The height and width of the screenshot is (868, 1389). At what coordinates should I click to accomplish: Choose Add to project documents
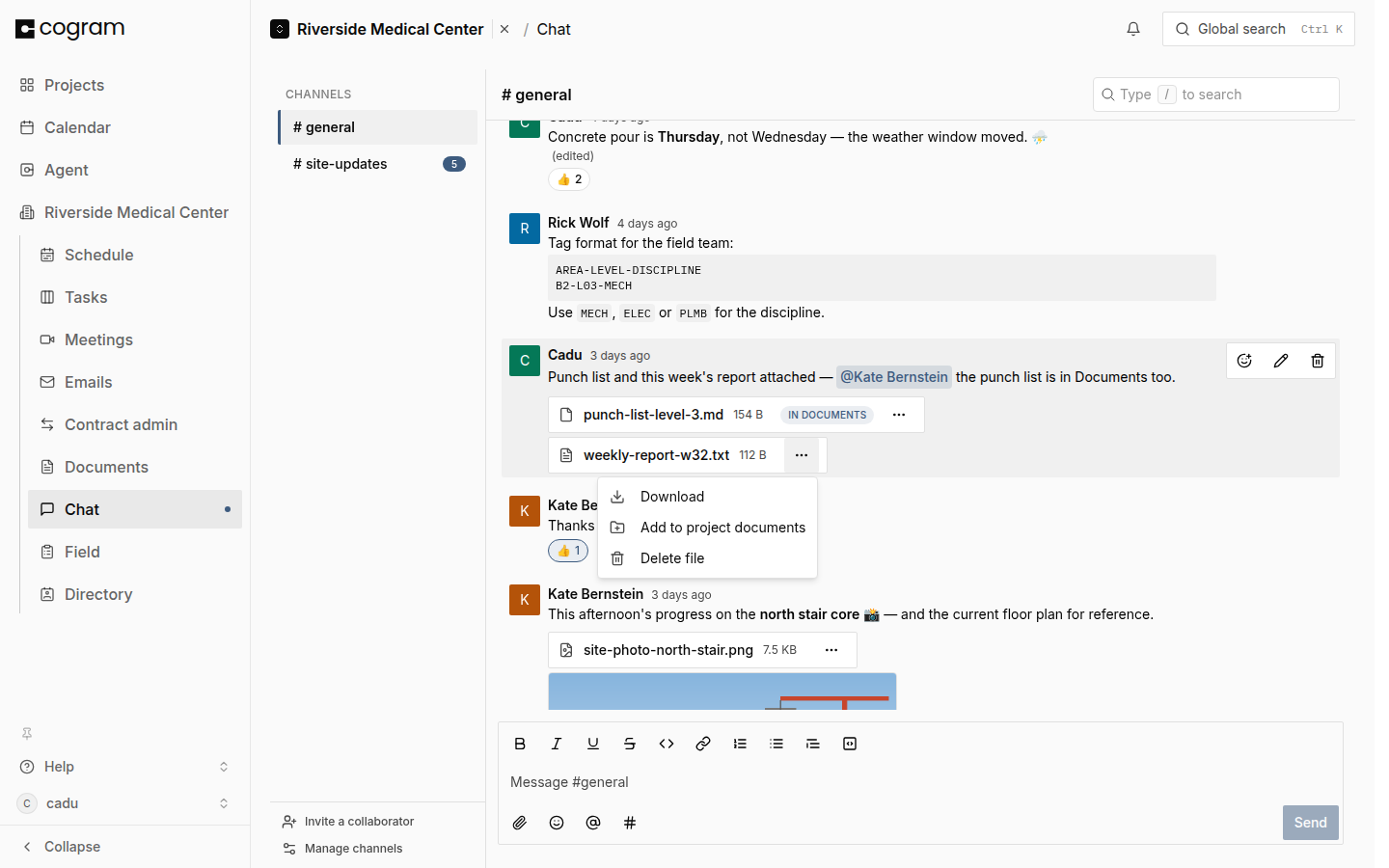point(708,528)
